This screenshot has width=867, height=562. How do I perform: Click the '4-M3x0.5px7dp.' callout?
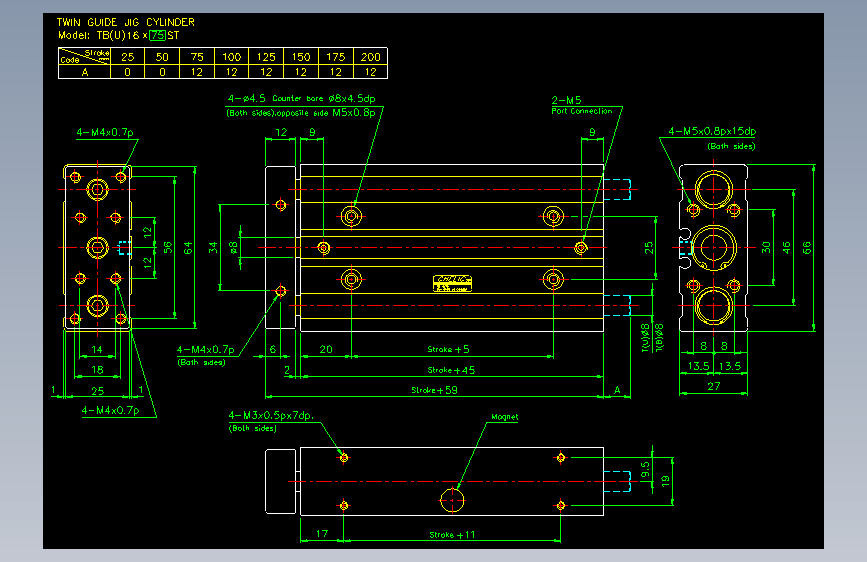271,415
